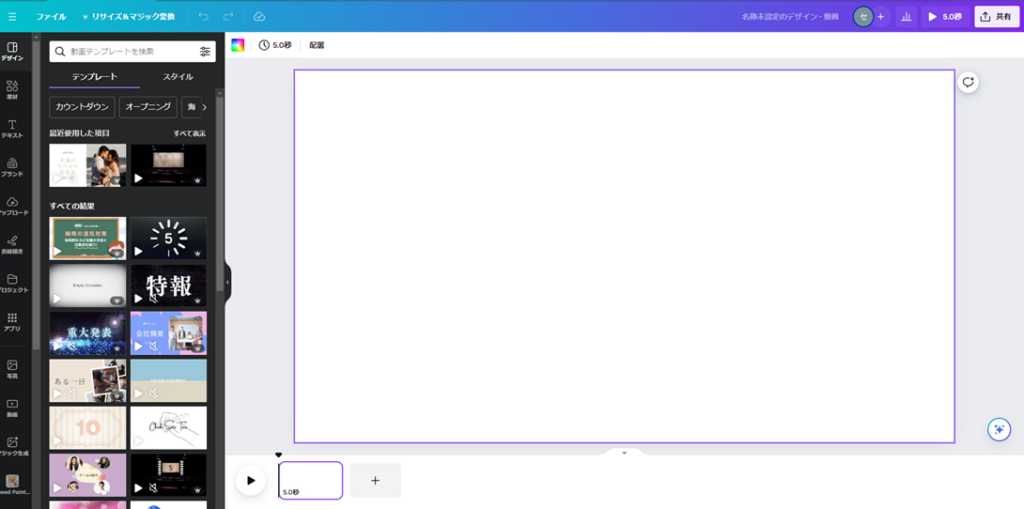The height and width of the screenshot is (509, 1024).
Task: Open the テキスト (Text) sidebar tool
Action: [x=12, y=128]
